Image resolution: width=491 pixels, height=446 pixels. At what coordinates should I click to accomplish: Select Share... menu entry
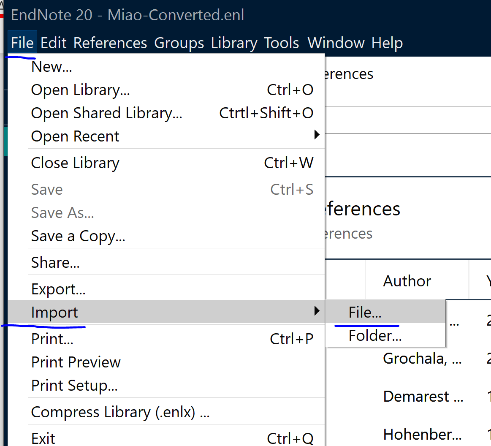(x=167, y=263)
